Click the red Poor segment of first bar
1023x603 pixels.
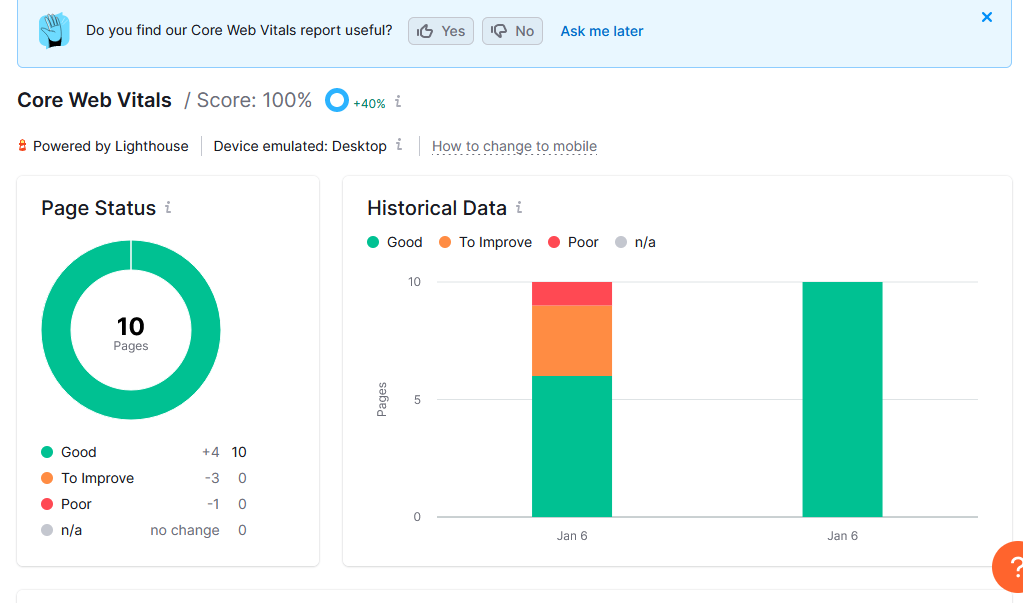coord(572,294)
